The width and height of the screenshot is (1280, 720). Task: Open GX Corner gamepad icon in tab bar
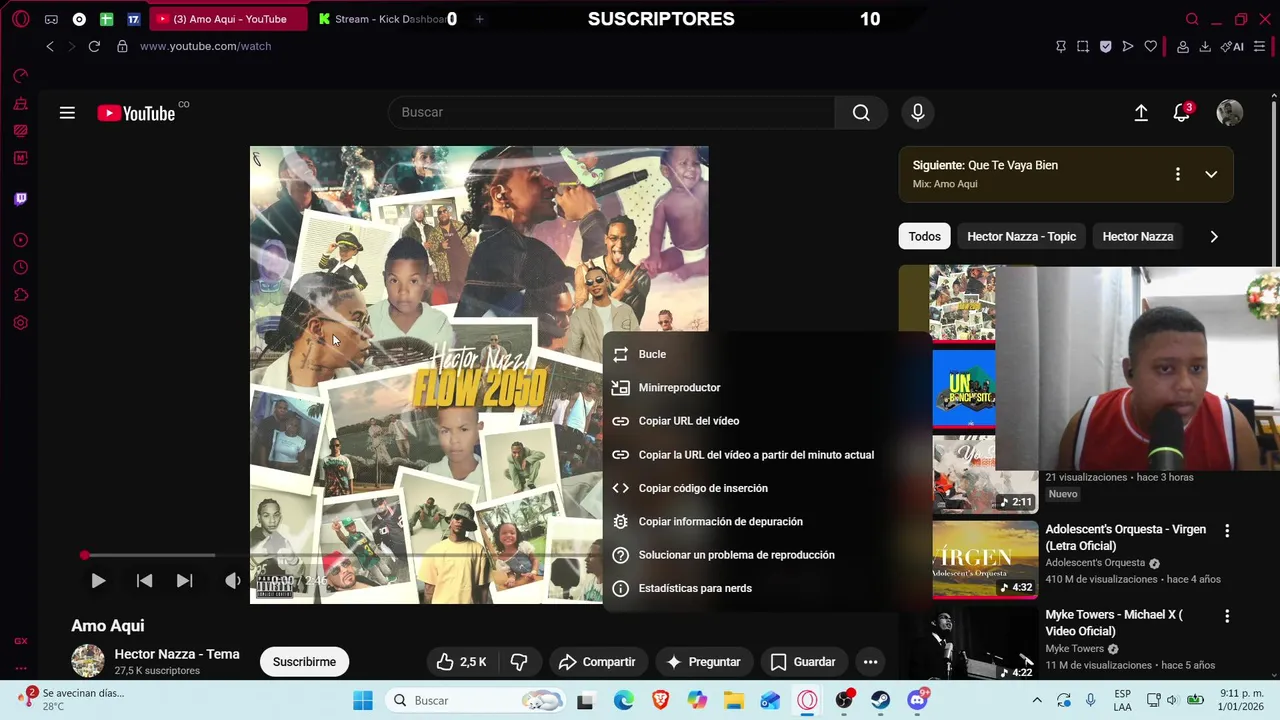(x=51, y=19)
